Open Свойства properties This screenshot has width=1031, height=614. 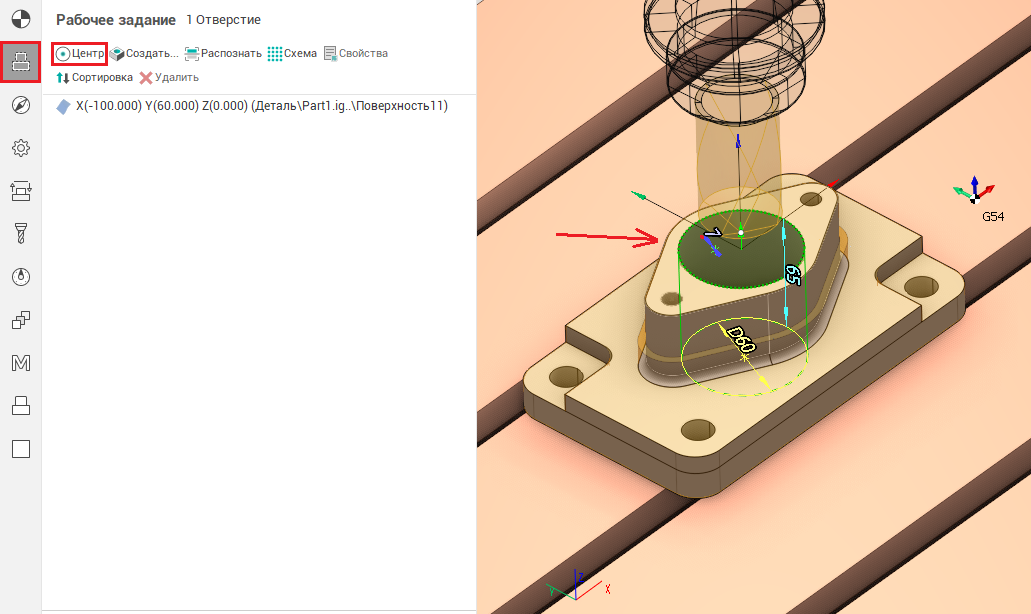tap(355, 53)
